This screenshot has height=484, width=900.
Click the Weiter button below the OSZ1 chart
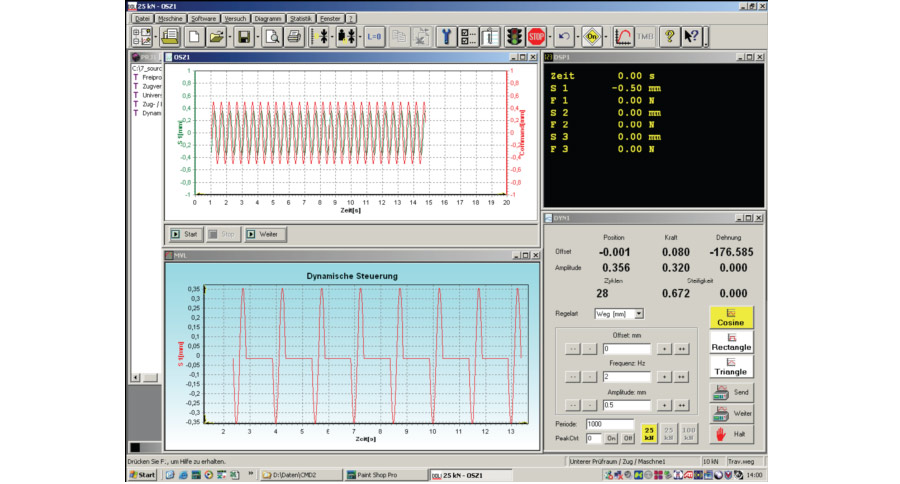[x=264, y=233]
